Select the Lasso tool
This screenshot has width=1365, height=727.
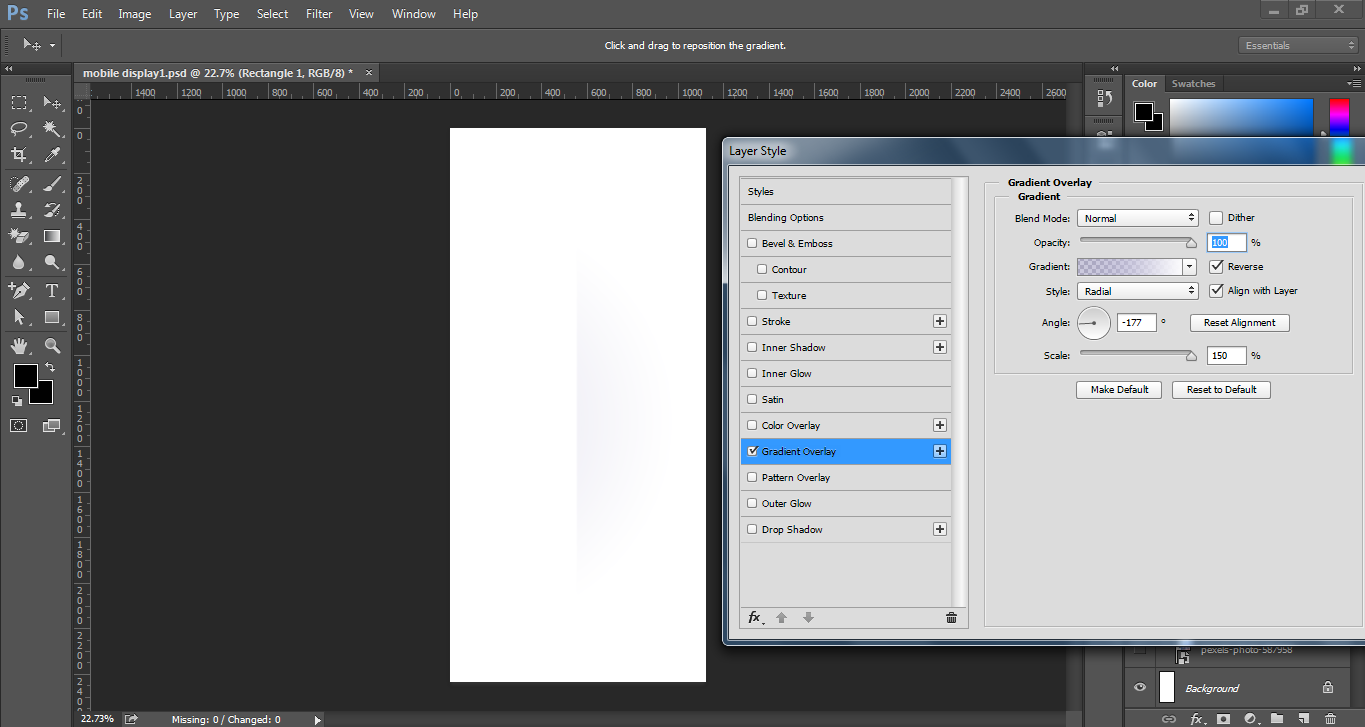coord(19,129)
